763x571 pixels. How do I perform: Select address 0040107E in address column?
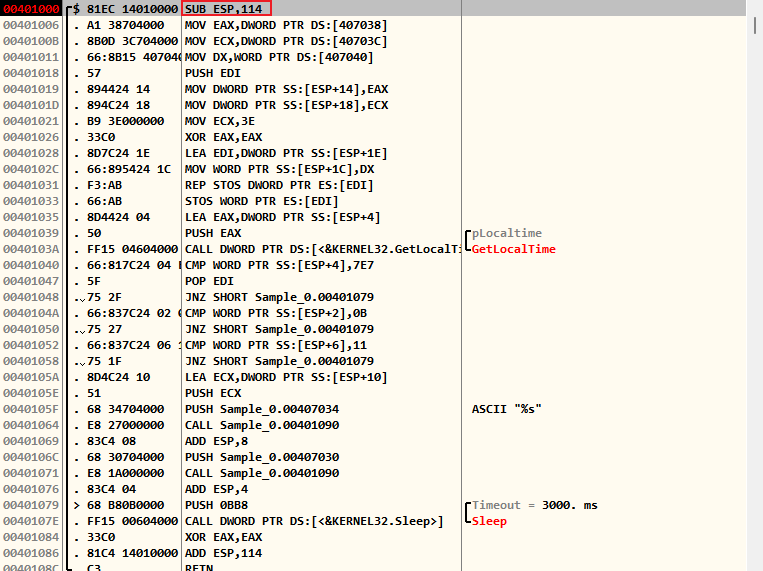31,521
